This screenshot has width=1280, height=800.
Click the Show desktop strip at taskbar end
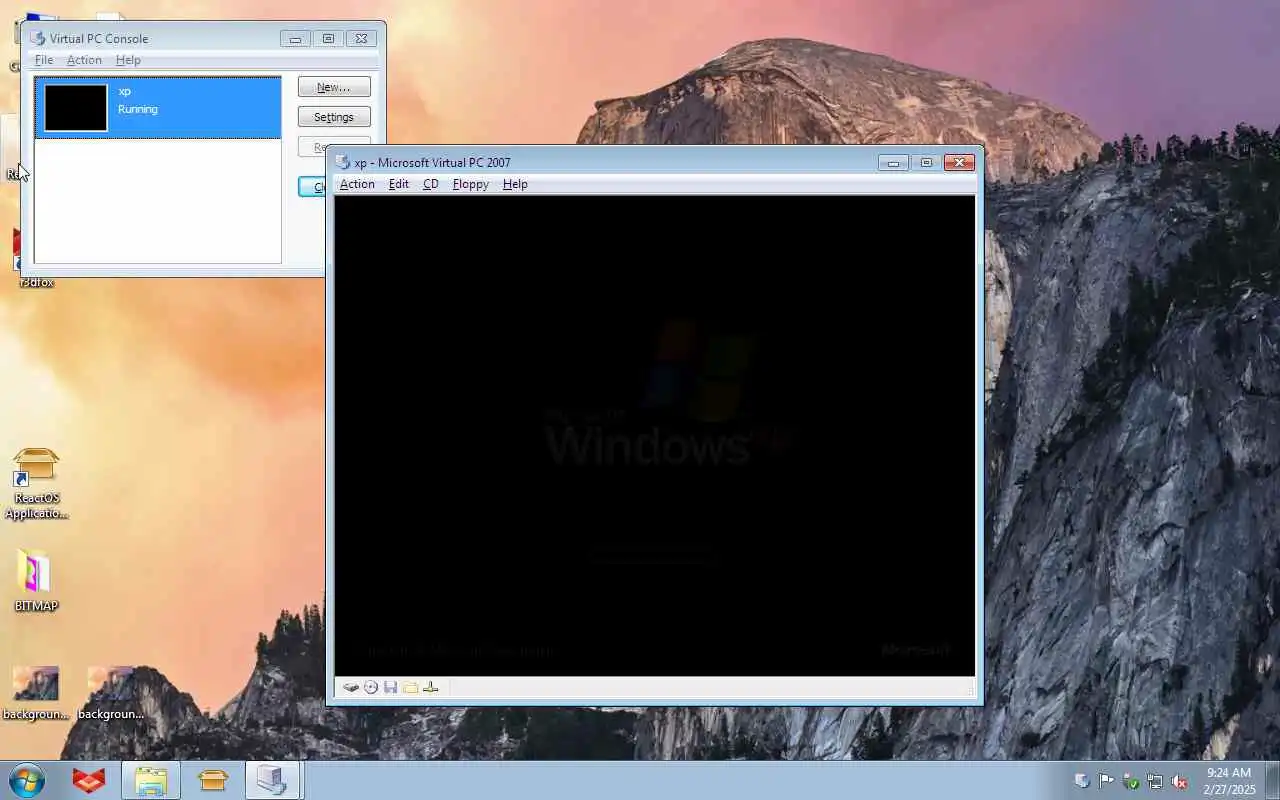1272,780
